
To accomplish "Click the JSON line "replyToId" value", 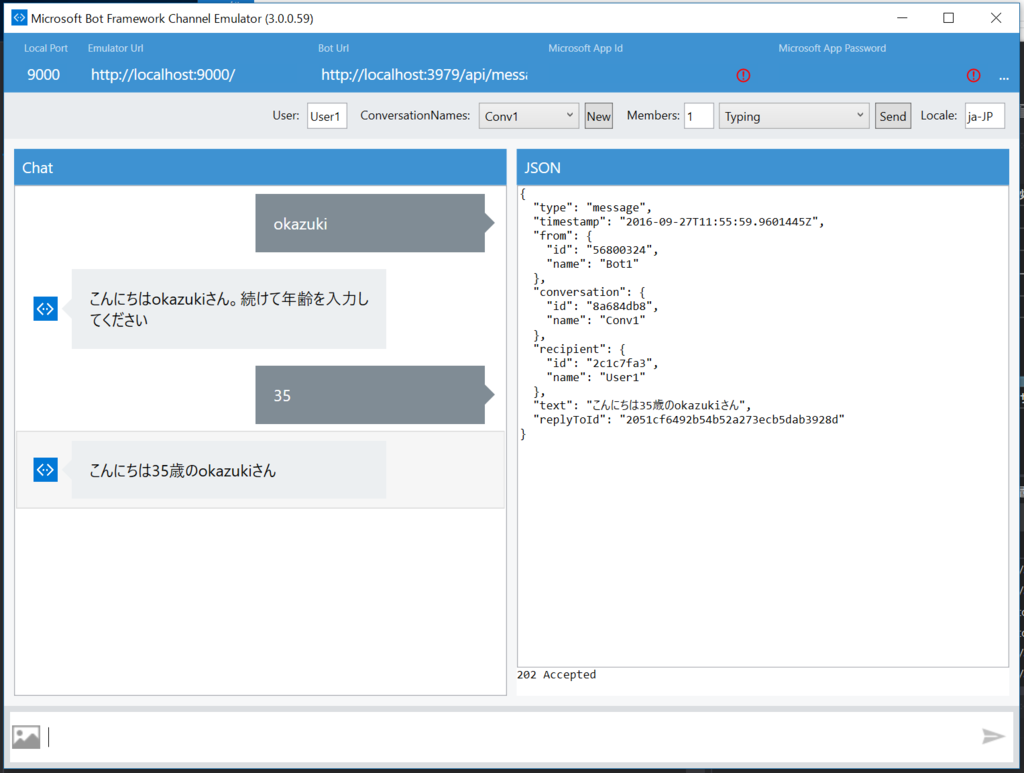I will coord(731,420).
